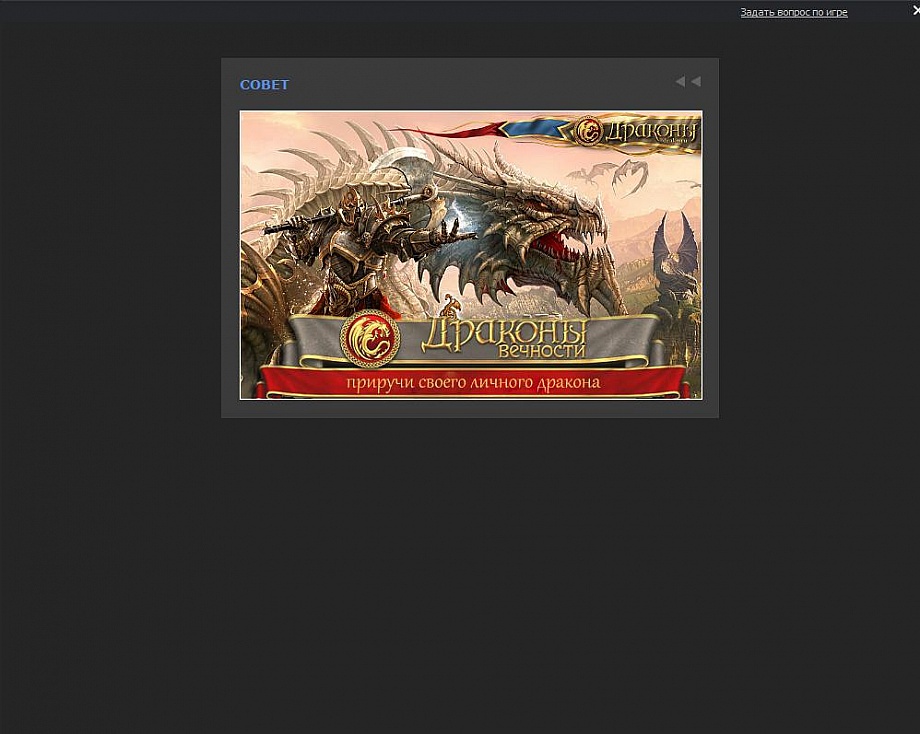Close the overlay with the X button

[x=916, y=11]
